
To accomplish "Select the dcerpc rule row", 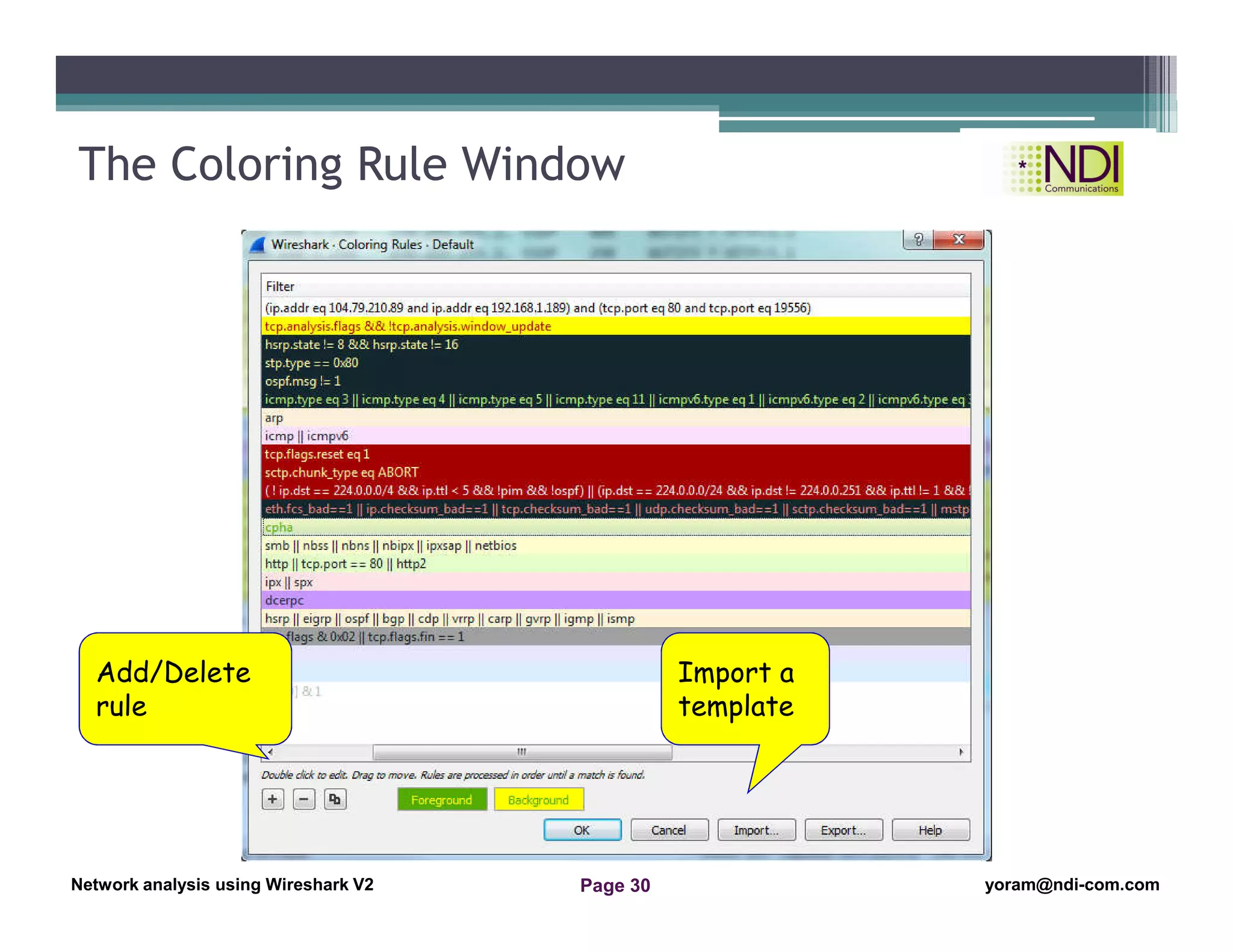I will (x=616, y=600).
